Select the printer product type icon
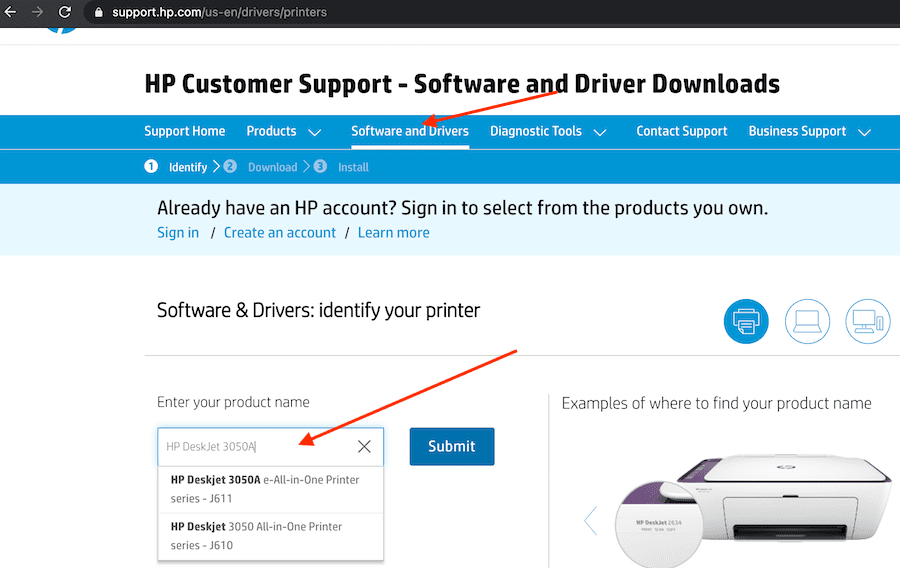Image resolution: width=900 pixels, height=568 pixels. [x=746, y=321]
